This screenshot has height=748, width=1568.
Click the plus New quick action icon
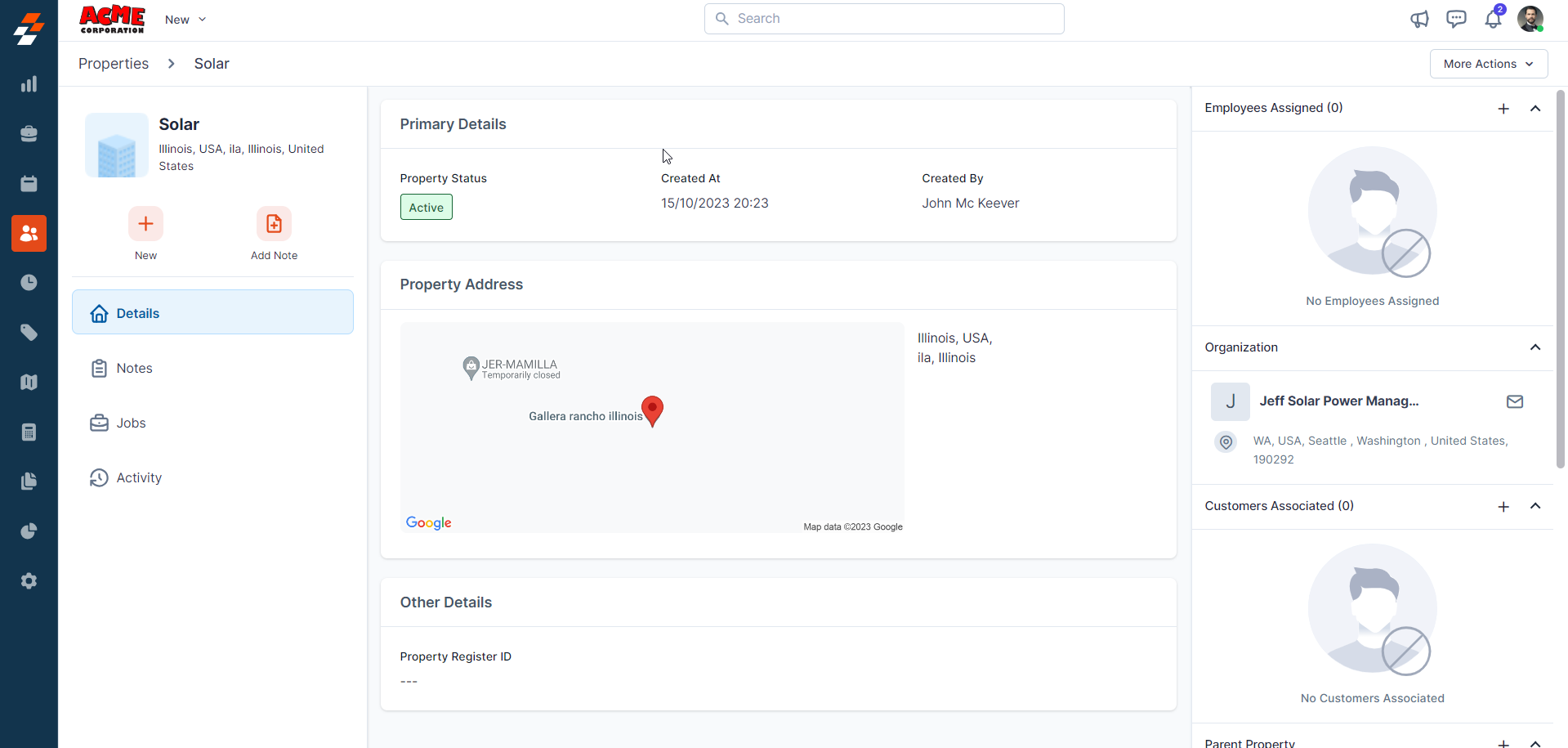pos(145,224)
